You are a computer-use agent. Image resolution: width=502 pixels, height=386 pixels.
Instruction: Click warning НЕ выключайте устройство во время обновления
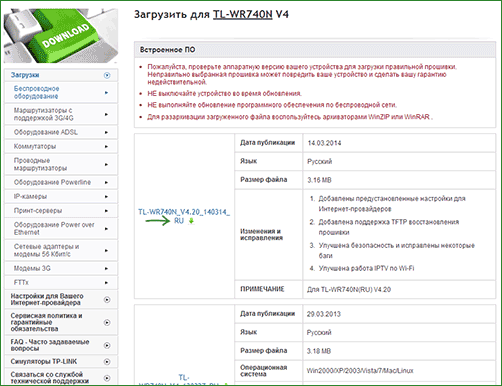pyautogui.click(x=224, y=94)
